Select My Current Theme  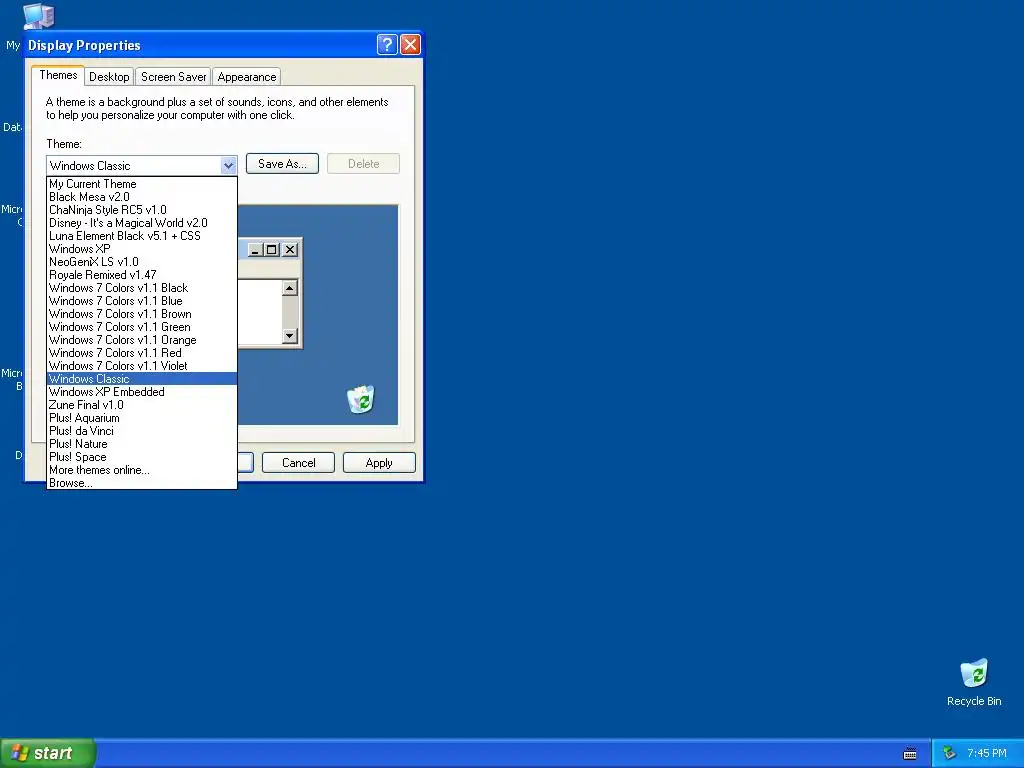(142, 184)
